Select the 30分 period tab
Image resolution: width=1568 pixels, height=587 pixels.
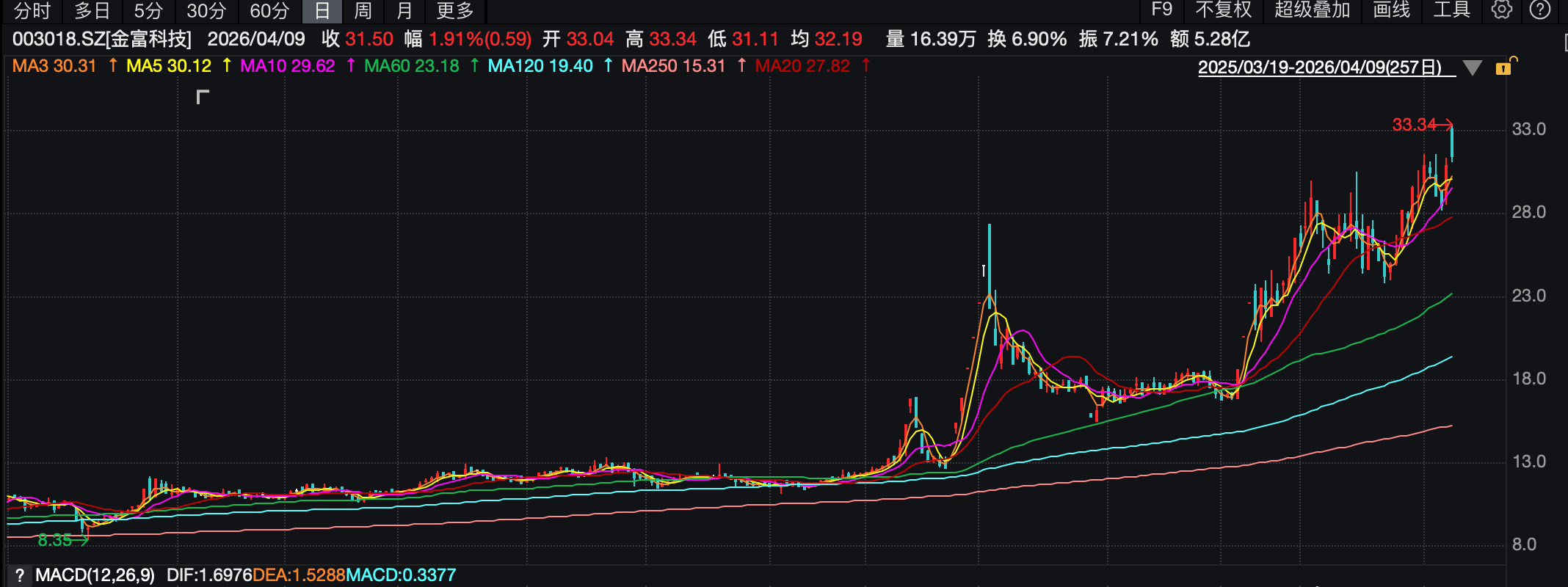(x=206, y=11)
